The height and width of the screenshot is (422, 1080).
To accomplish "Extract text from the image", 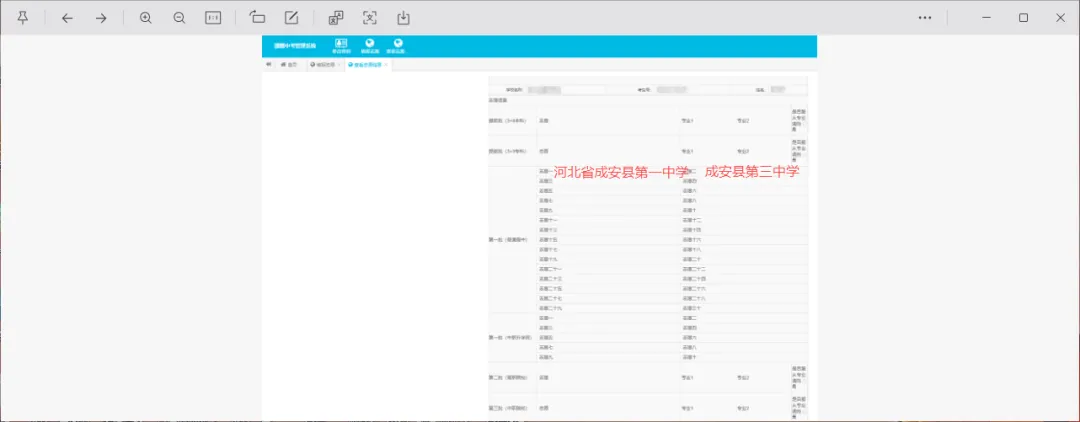I will (x=370, y=18).
